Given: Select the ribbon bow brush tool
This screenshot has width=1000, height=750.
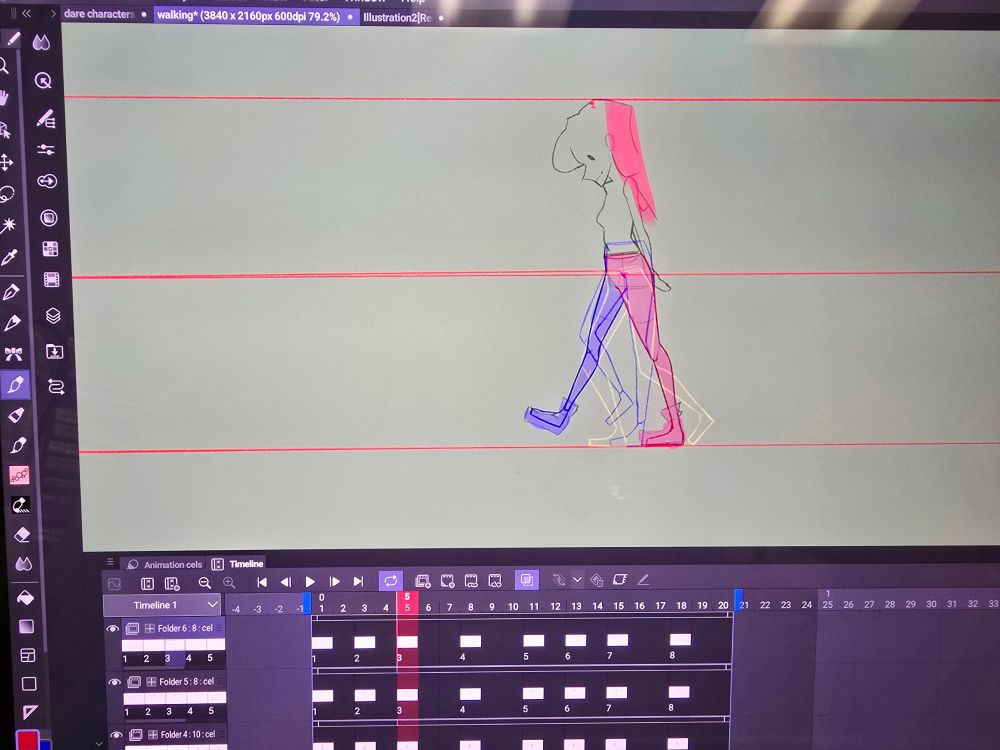Looking at the screenshot, I should pyautogui.click(x=13, y=353).
